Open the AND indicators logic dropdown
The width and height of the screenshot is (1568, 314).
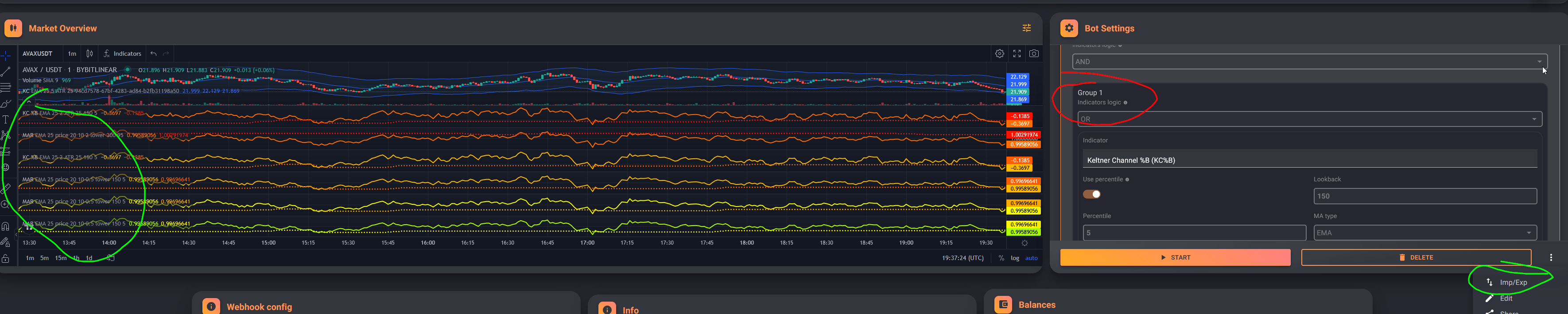1309,61
